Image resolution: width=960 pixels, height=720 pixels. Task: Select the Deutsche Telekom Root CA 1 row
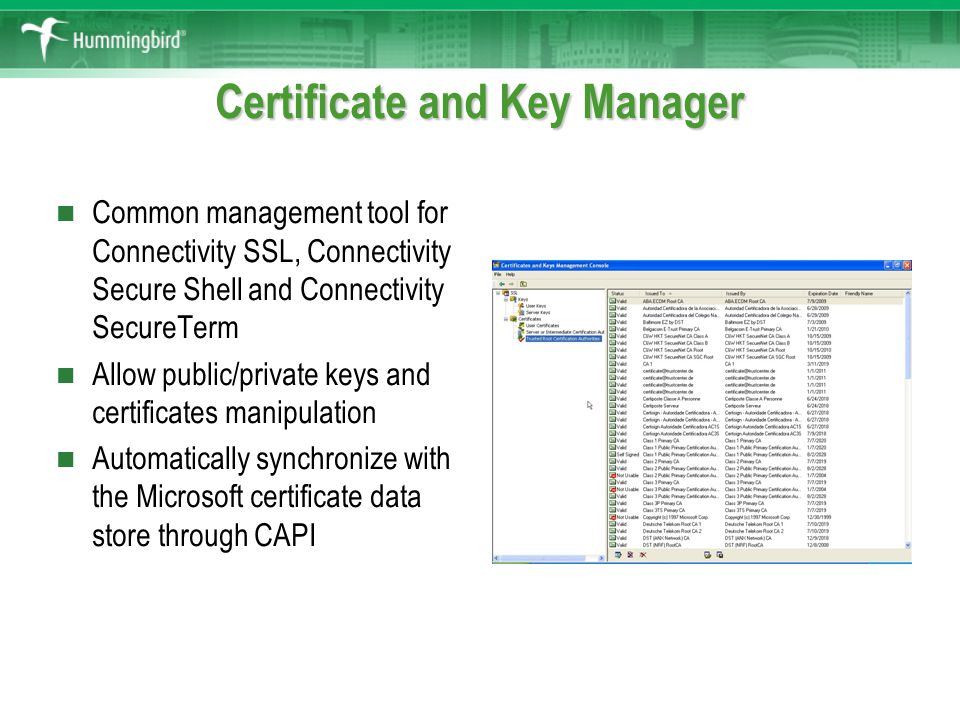pos(756,524)
